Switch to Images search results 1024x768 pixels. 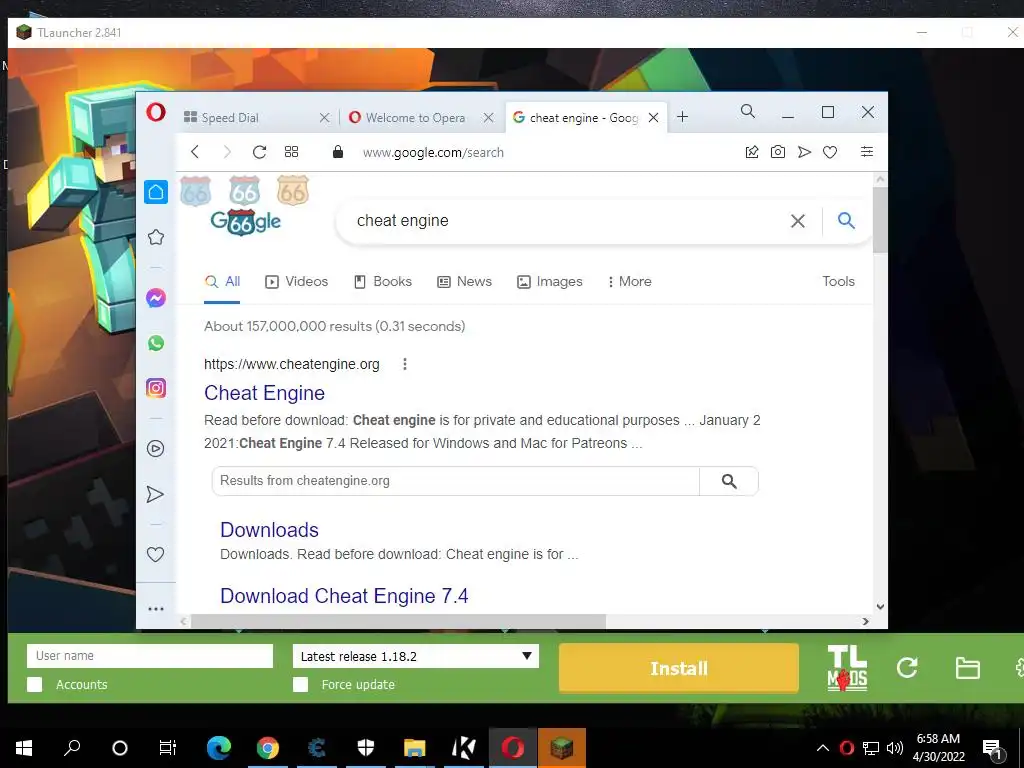[549, 281]
